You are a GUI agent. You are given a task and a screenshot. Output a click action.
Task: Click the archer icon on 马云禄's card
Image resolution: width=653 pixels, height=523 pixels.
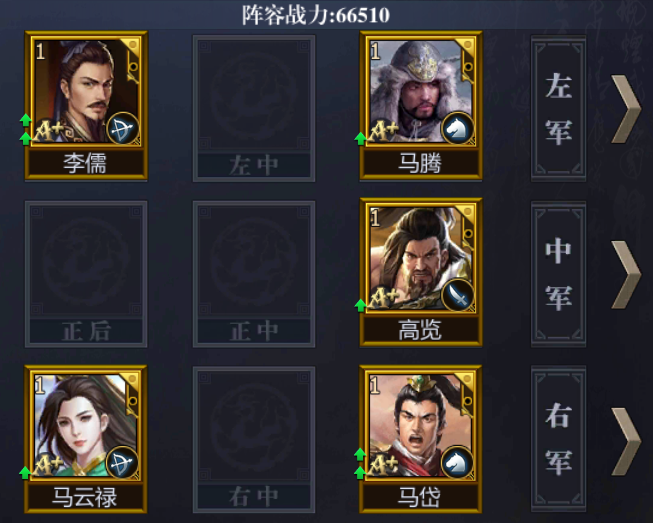122,463
